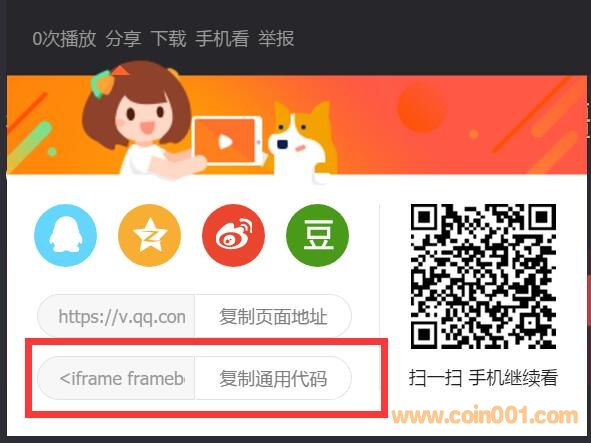Open the 下载 menu item
This screenshot has width=591, height=443.
point(168,39)
